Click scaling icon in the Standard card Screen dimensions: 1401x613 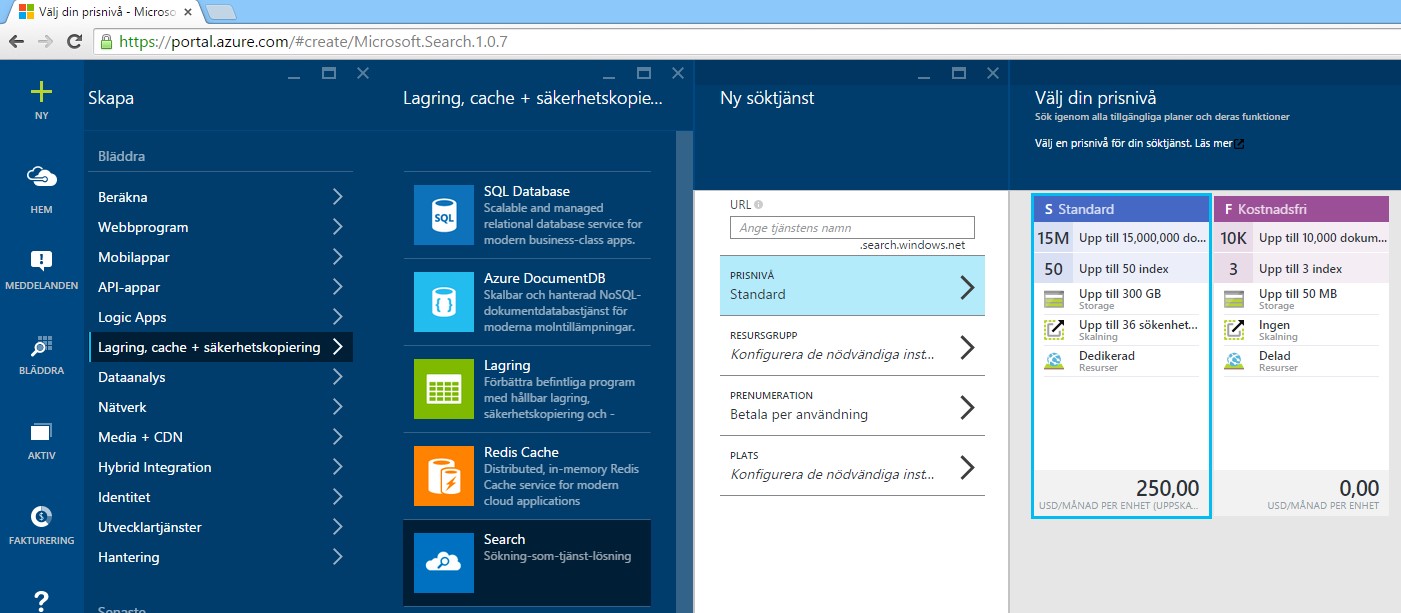(x=1055, y=330)
